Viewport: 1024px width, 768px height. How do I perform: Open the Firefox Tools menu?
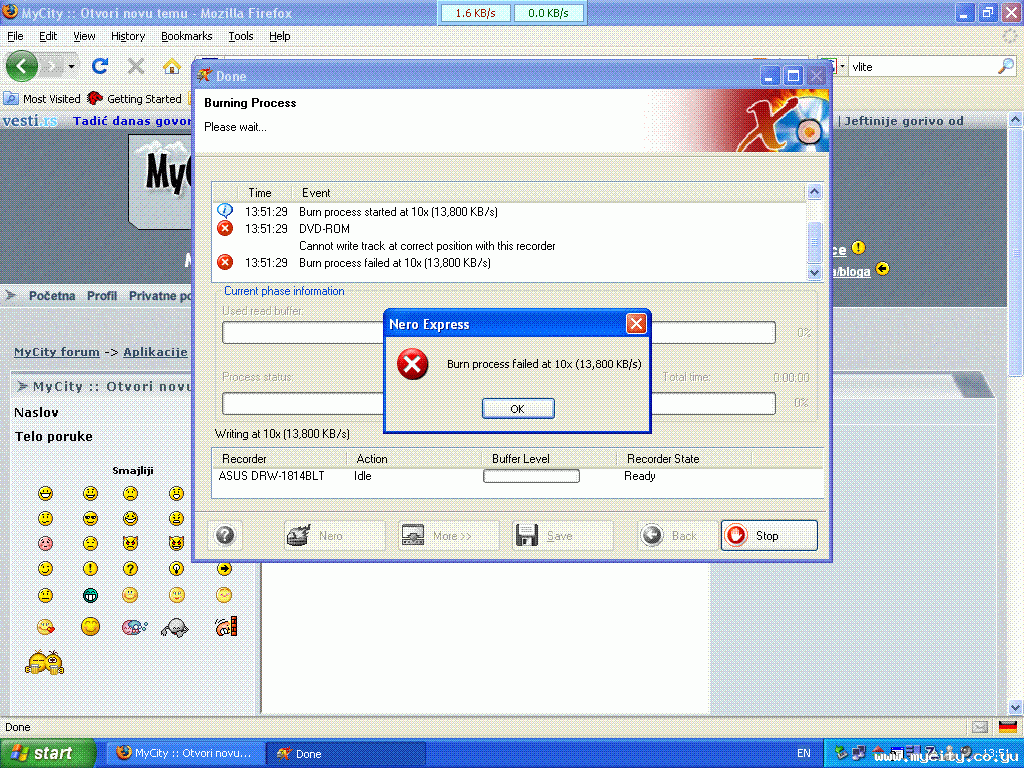240,37
